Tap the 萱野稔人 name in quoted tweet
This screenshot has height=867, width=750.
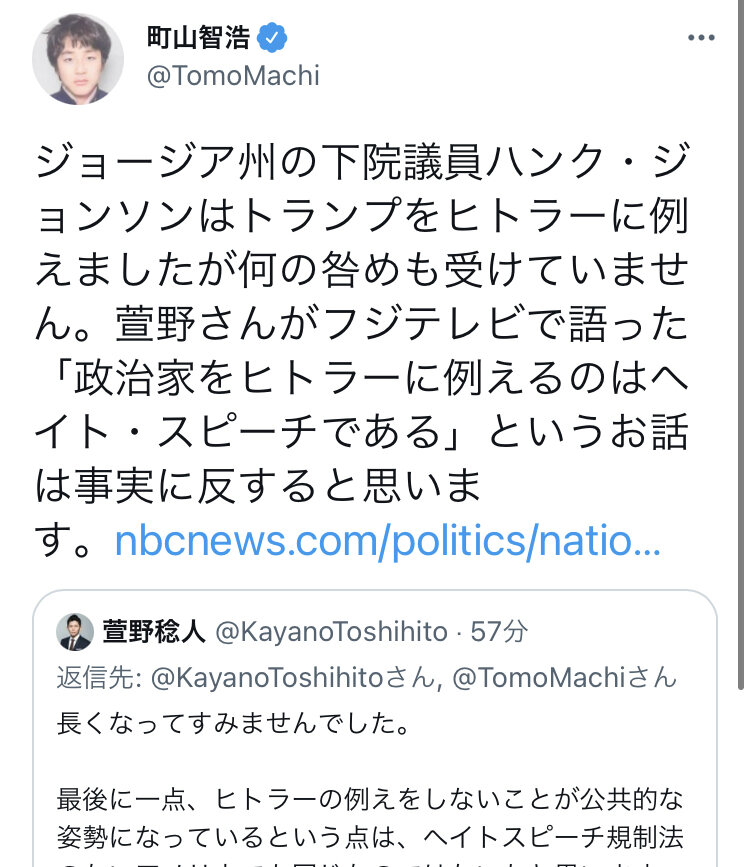click(x=153, y=631)
